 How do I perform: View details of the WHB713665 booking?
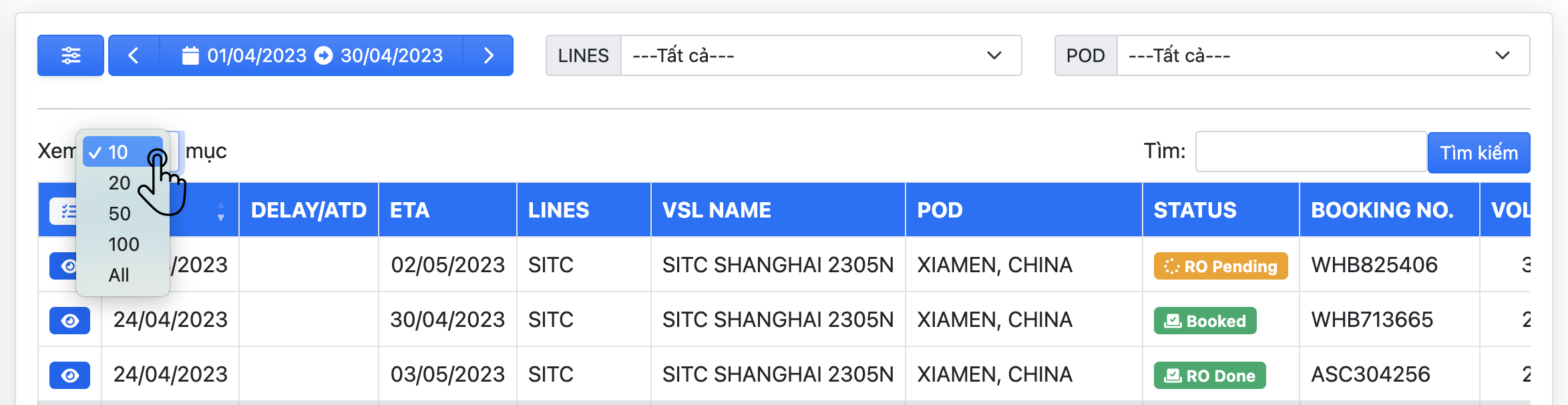click(x=69, y=321)
